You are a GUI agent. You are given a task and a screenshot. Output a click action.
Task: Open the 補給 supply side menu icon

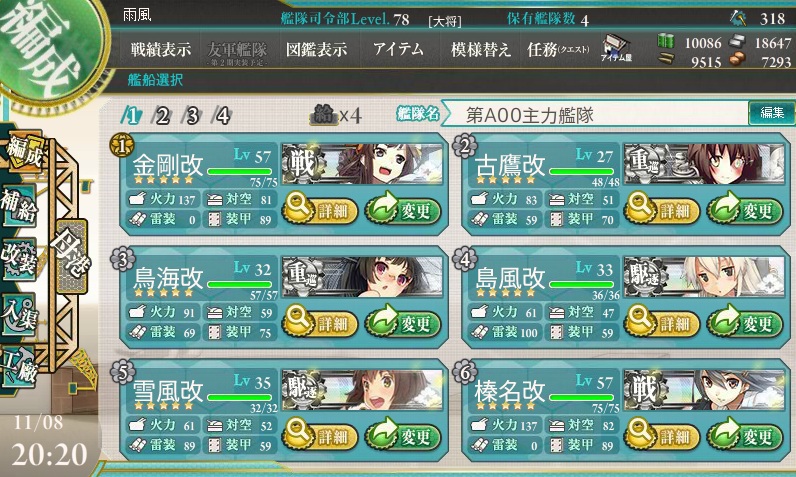point(19,205)
